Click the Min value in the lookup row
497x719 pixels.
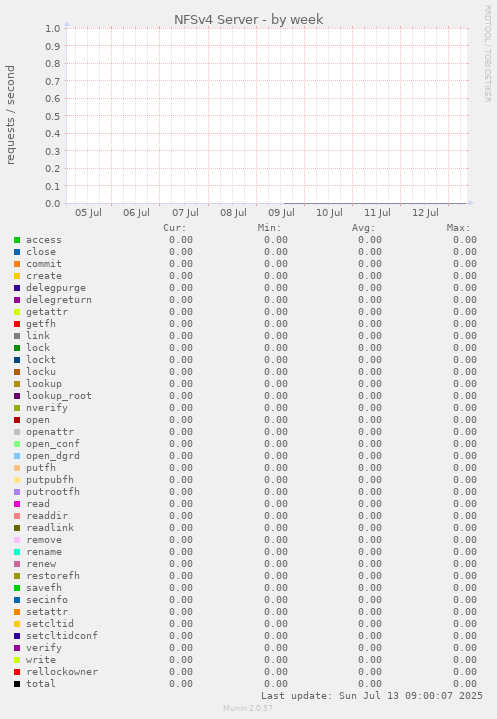point(276,384)
